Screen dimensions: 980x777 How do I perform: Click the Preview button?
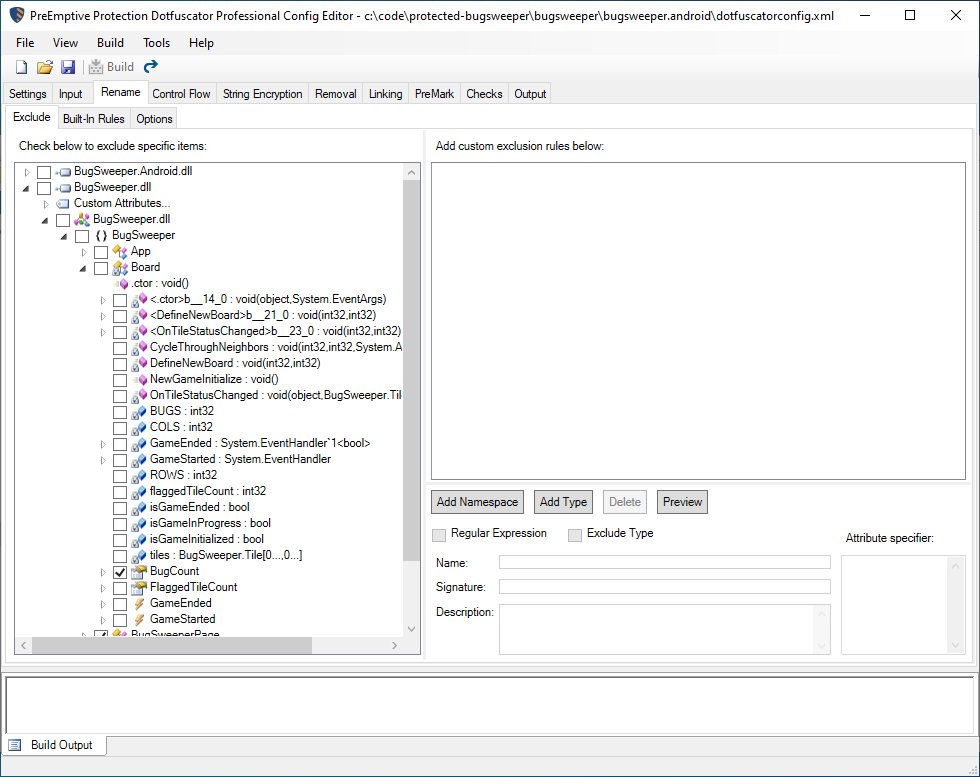pos(682,502)
